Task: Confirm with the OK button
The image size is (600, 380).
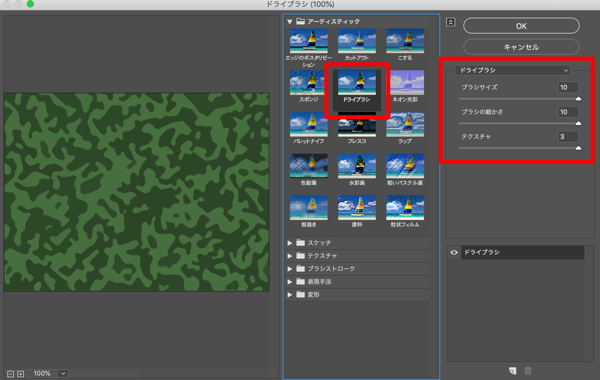Action: point(521,26)
